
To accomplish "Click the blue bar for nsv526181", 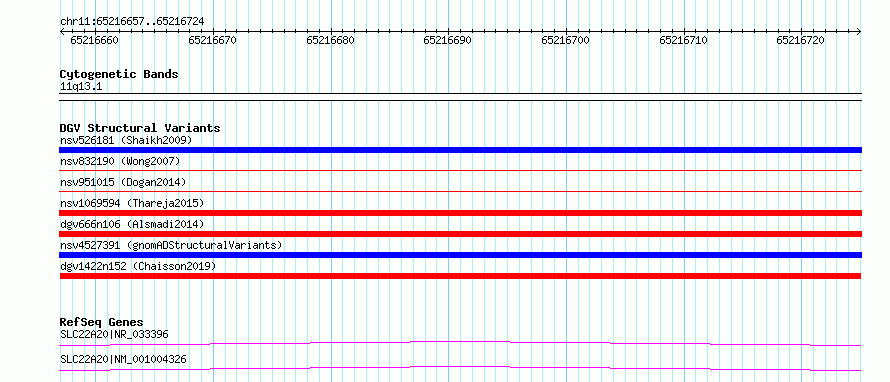I will pyautogui.click(x=460, y=150).
